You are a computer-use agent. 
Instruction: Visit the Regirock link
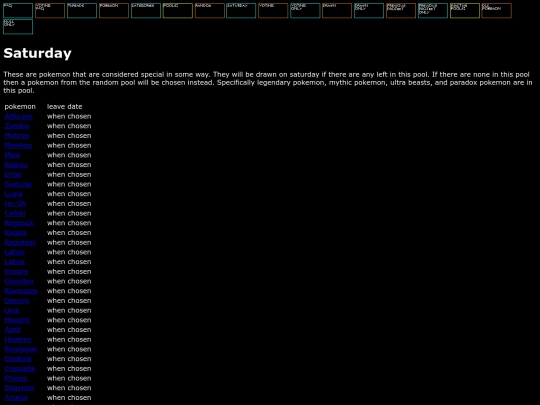click(19, 223)
